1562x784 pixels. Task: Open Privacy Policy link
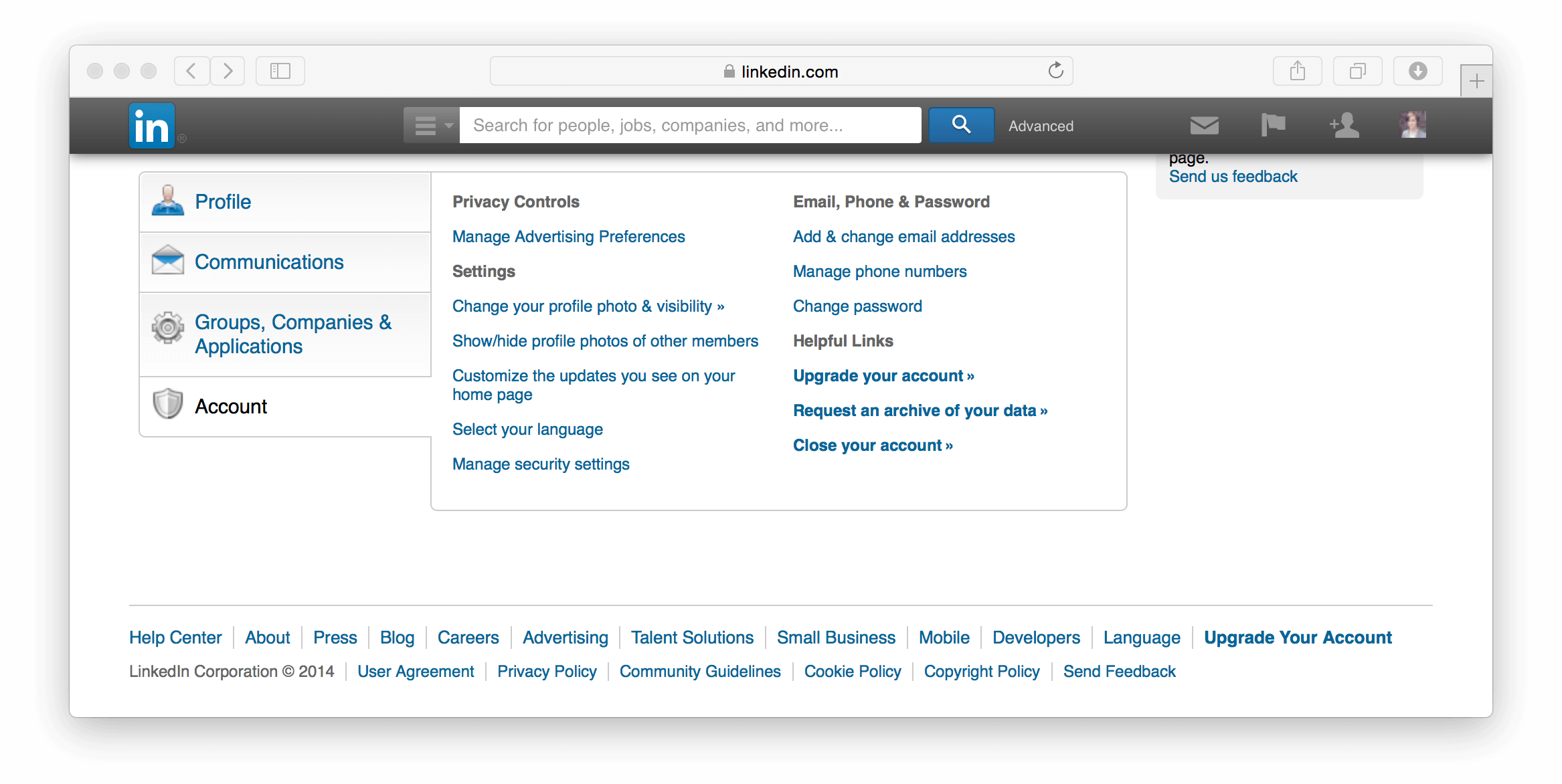(x=547, y=672)
